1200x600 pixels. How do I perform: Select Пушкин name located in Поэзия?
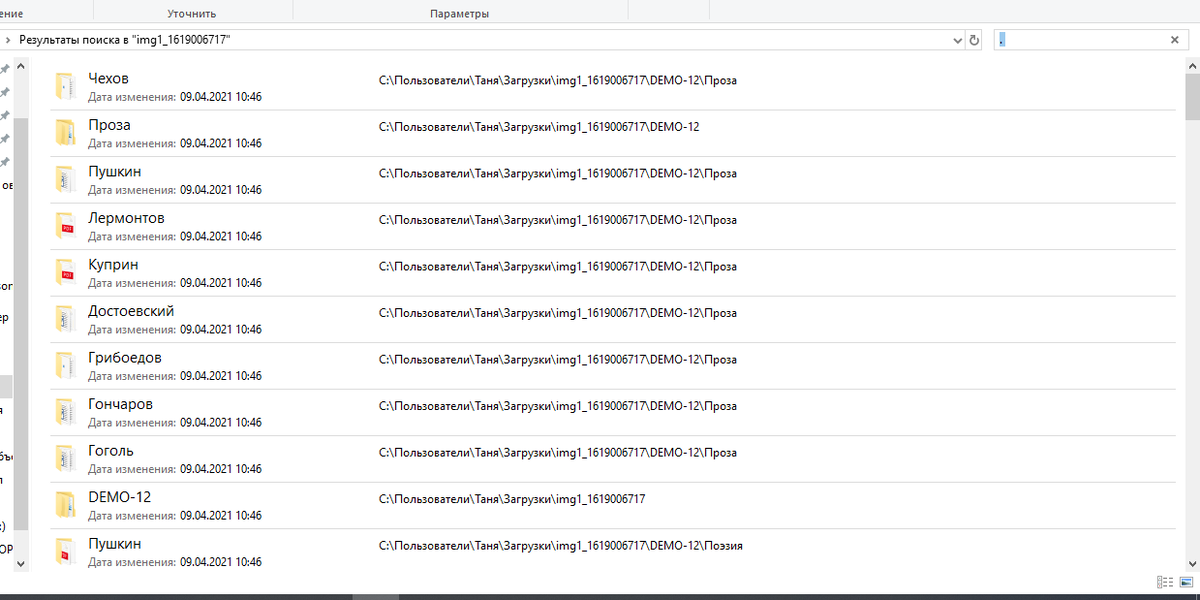coord(114,544)
